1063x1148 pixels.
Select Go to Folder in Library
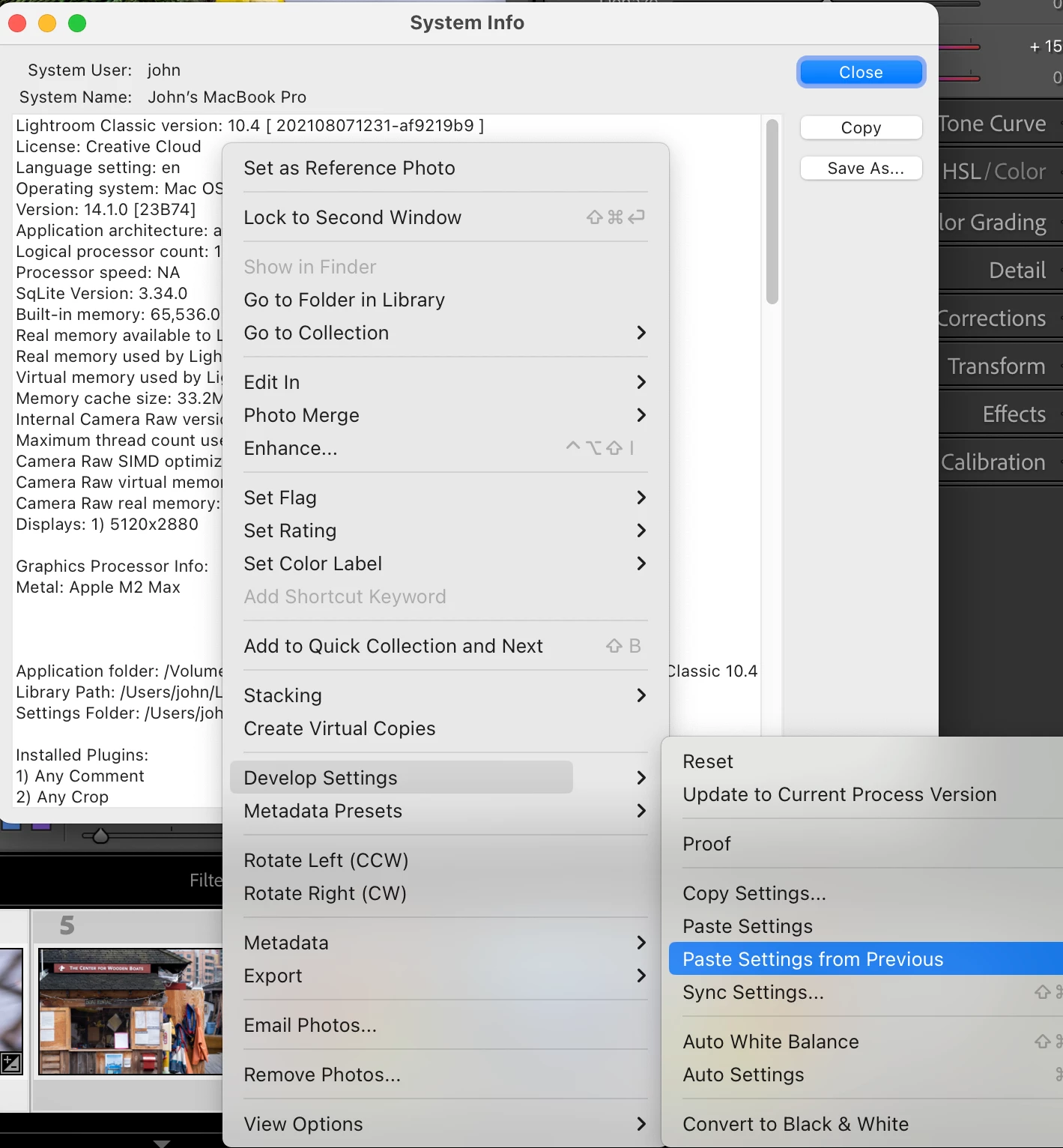click(x=445, y=300)
